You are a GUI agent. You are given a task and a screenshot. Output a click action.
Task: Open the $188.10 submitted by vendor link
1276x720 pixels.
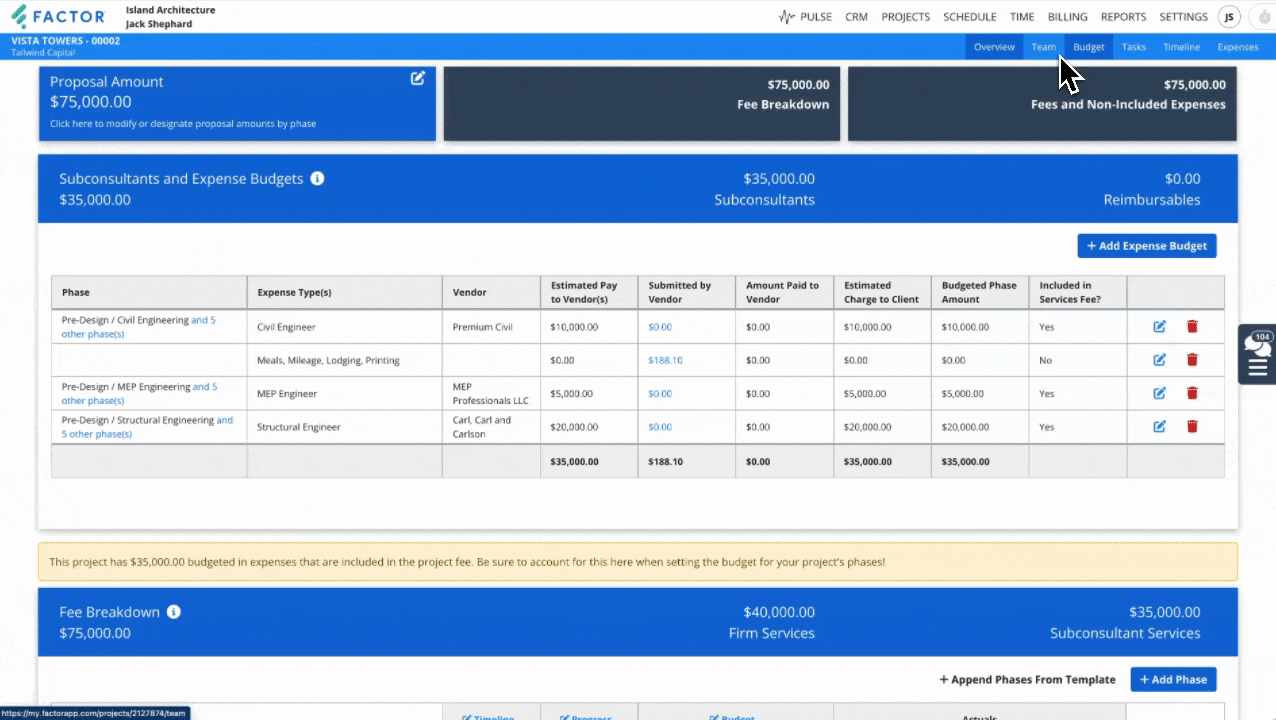point(664,359)
